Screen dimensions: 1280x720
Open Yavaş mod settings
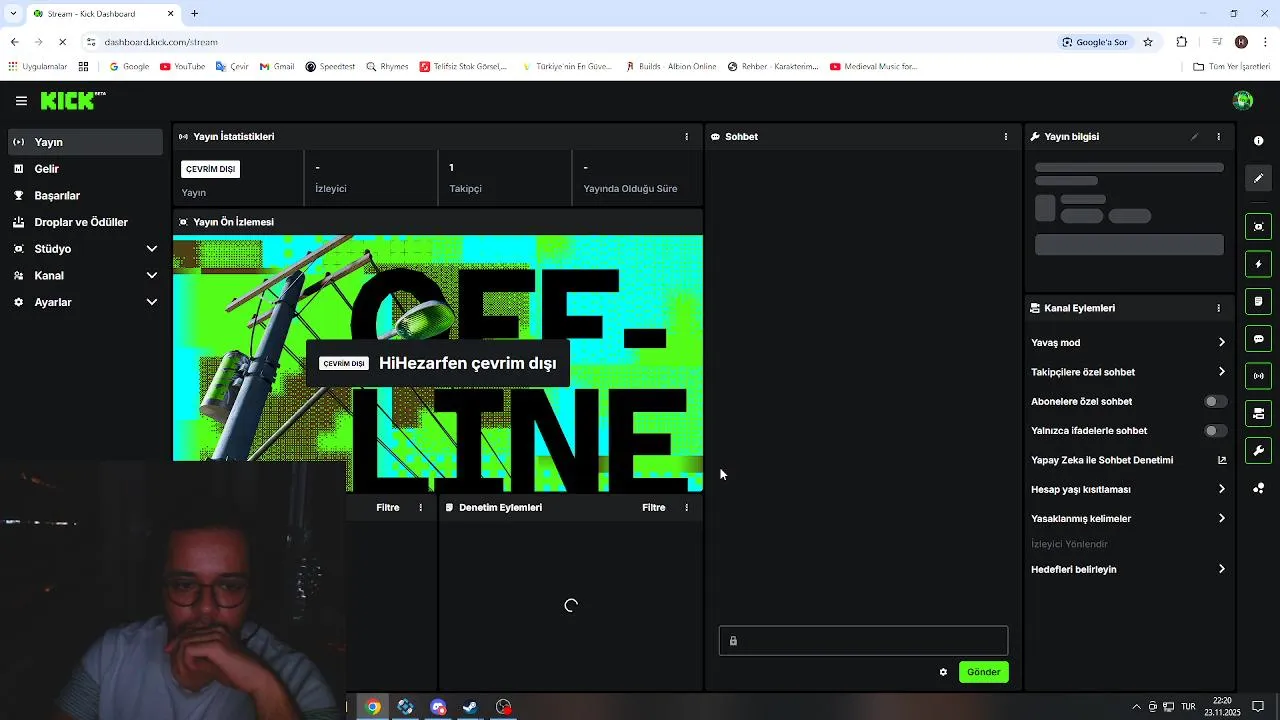coord(1128,342)
